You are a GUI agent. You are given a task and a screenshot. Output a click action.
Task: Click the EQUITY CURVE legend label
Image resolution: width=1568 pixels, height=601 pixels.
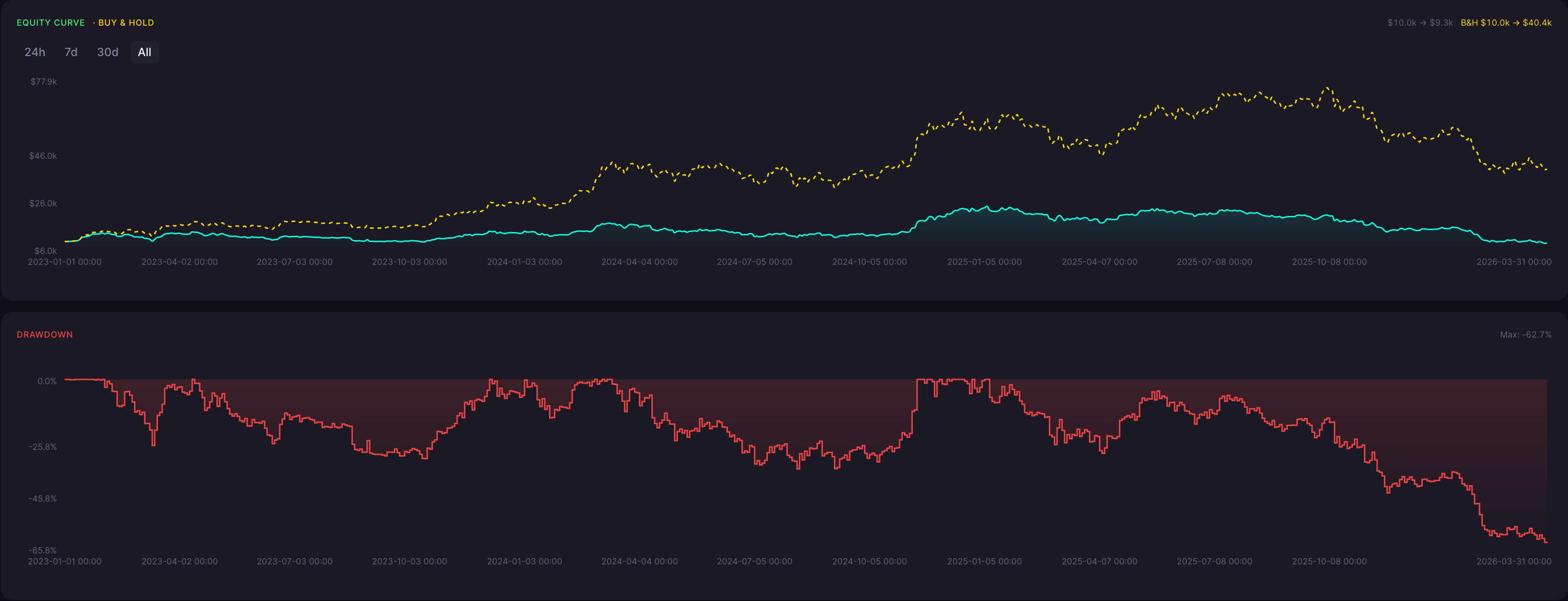[x=50, y=22]
